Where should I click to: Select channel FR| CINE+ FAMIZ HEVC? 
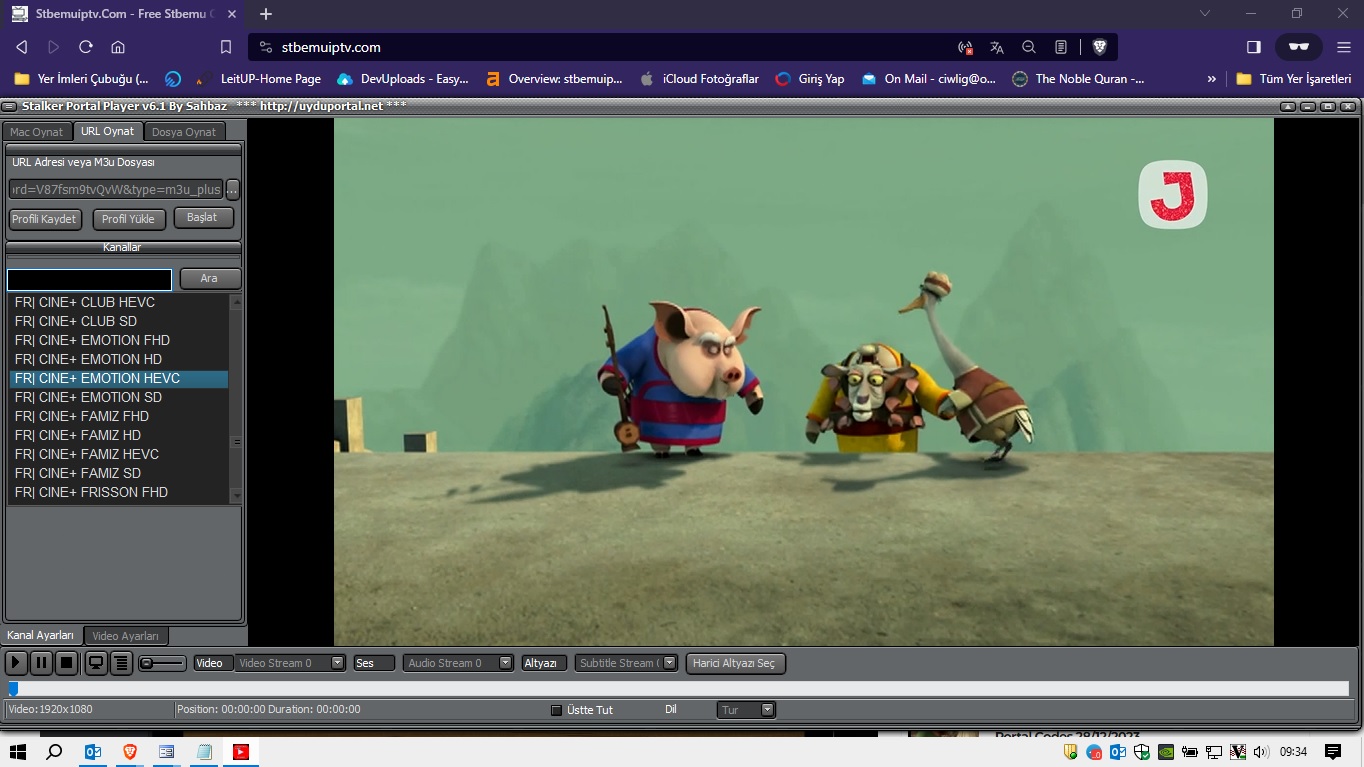[119, 454]
